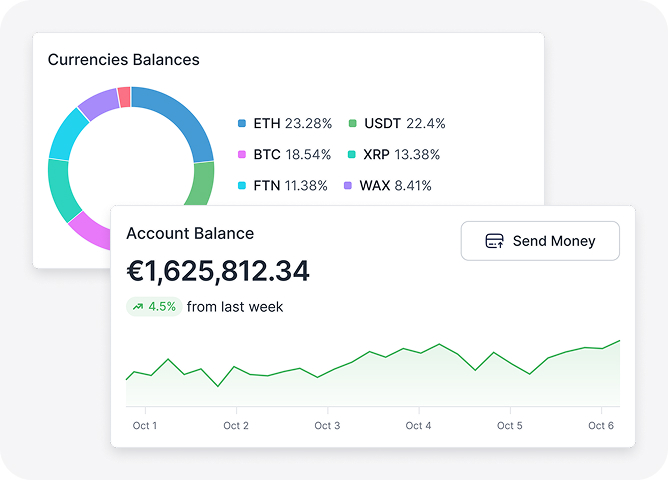Image resolution: width=668 pixels, height=480 pixels.
Task: Click the green upward trend arrow icon
Action: coord(137,307)
